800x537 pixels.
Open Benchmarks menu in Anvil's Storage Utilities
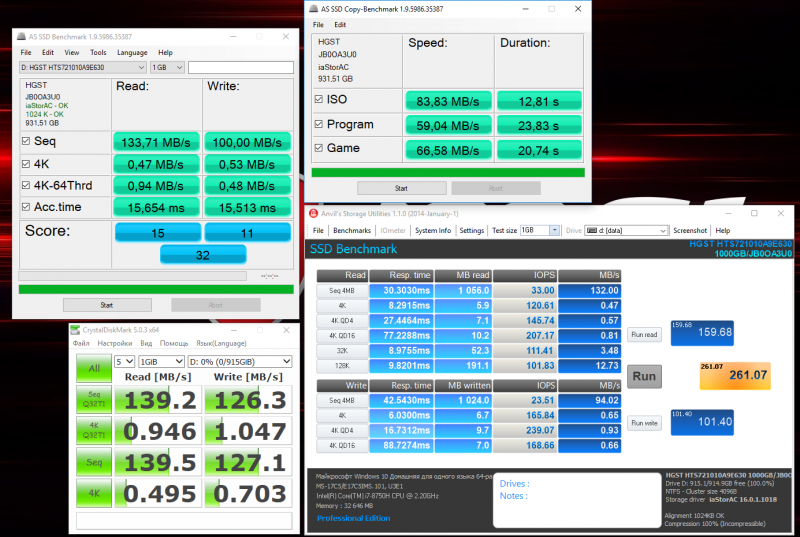coord(352,231)
